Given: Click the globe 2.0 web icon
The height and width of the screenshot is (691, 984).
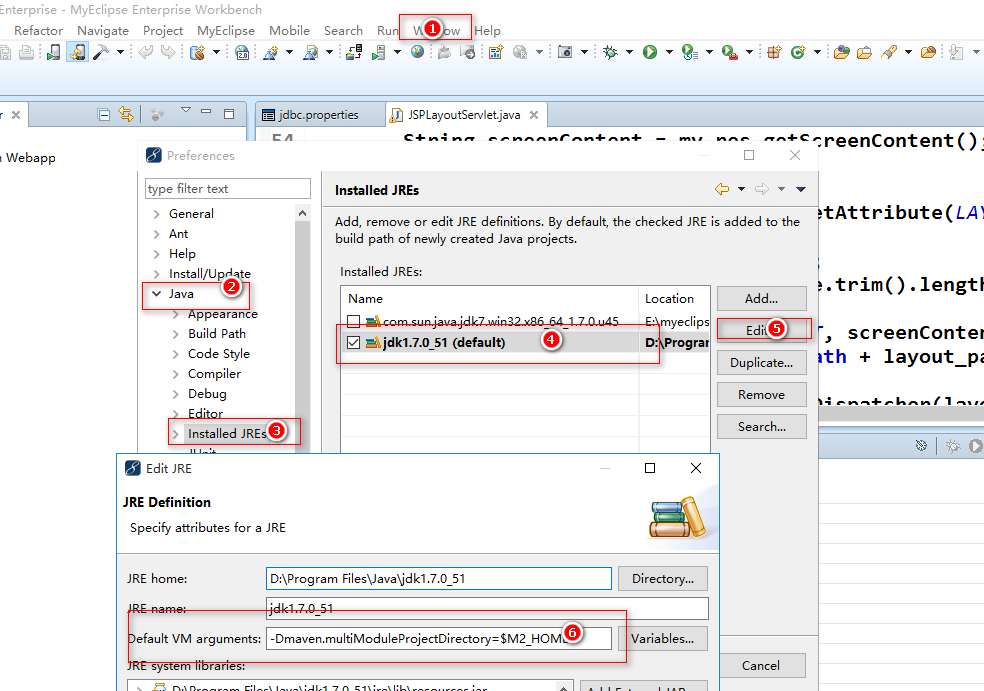Looking at the screenshot, I should [242, 52].
